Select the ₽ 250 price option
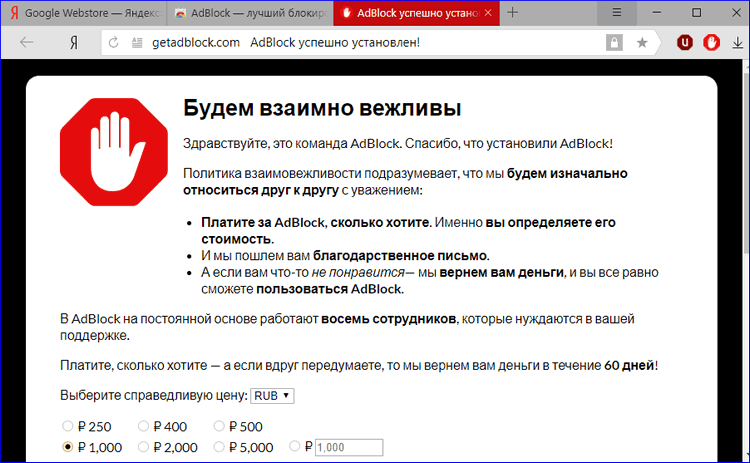 pos(67,426)
